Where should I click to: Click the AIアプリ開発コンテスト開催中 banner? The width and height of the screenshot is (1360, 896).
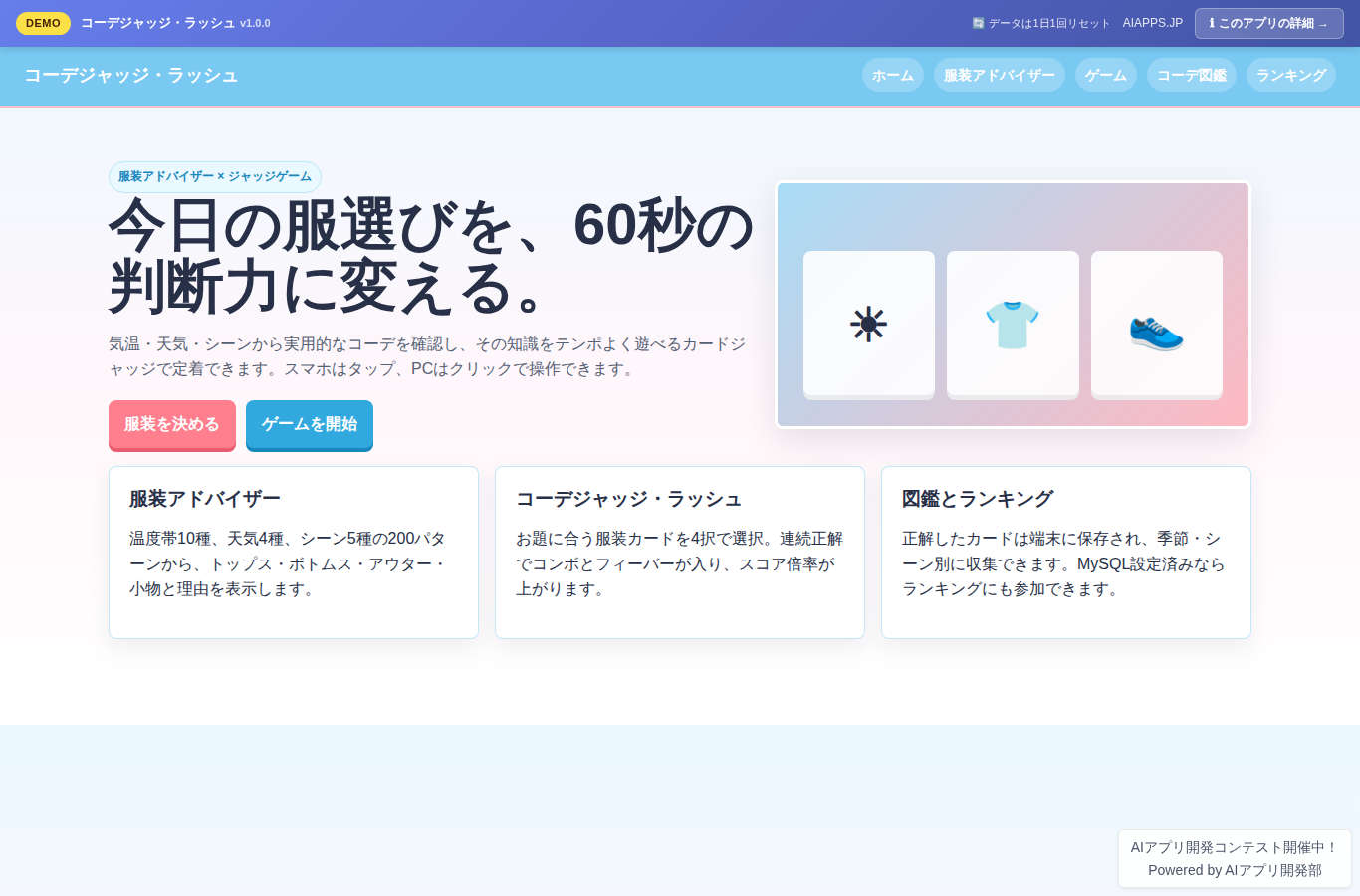[1235, 858]
